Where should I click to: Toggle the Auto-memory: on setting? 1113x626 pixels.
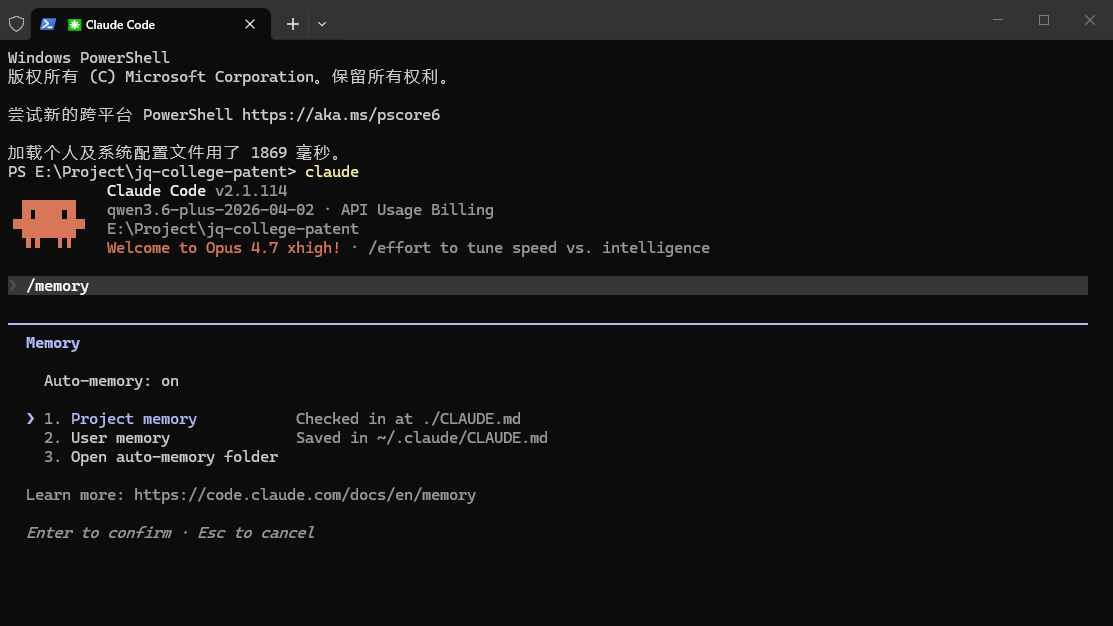111,381
